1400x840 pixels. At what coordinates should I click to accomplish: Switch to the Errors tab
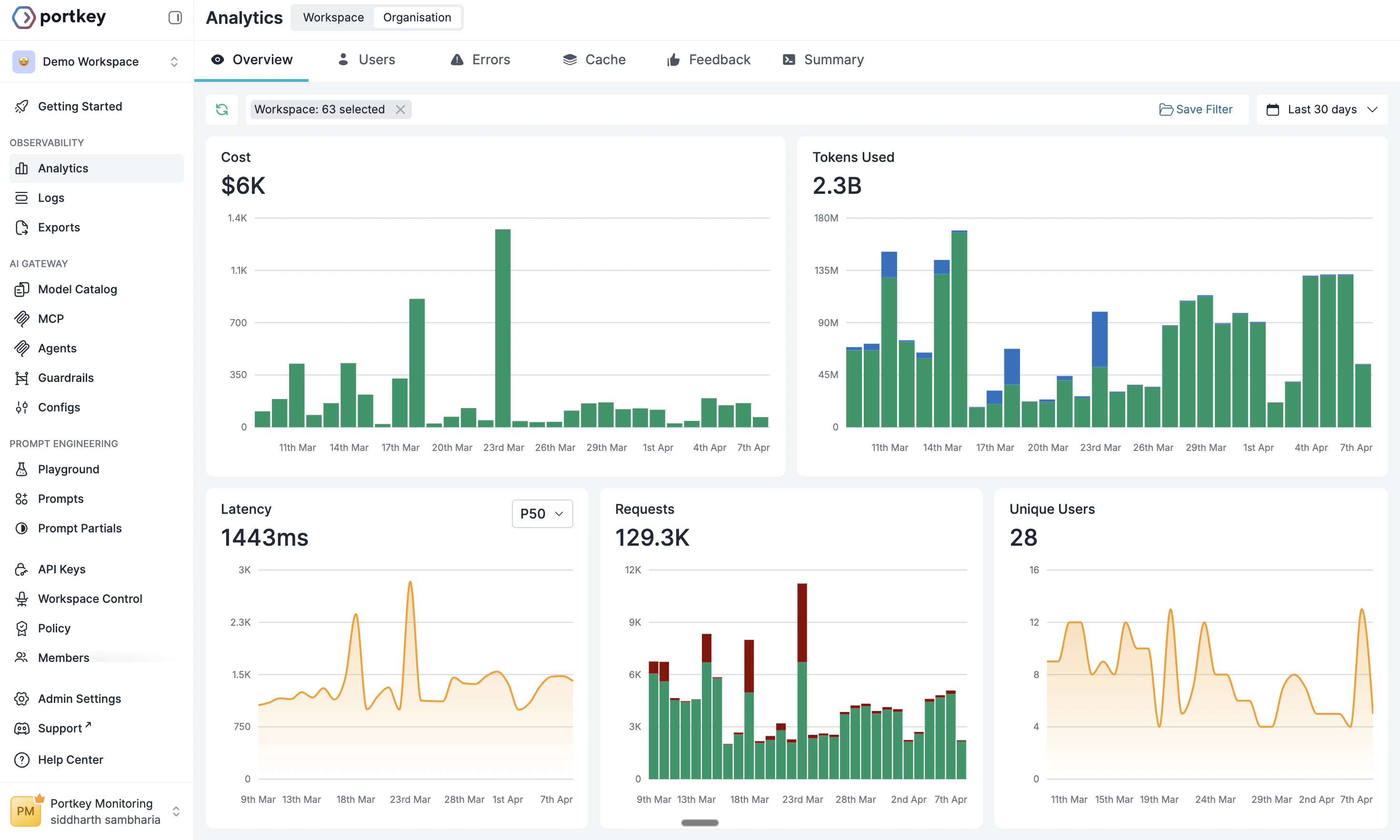point(480,59)
